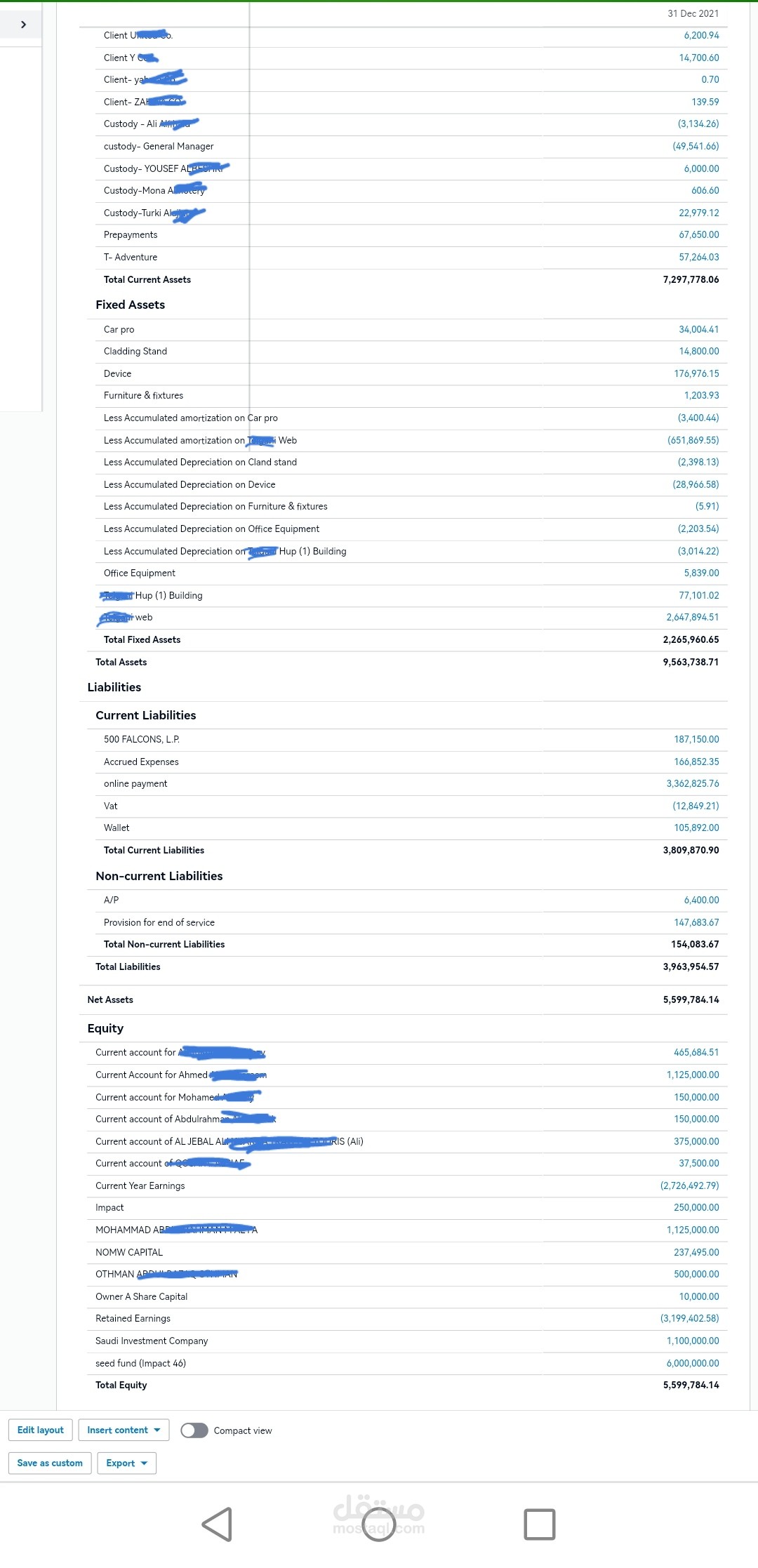This screenshot has height=1568, width=758.
Task: Click the Device fixed asset amount 176,976.15
Action: (x=696, y=374)
